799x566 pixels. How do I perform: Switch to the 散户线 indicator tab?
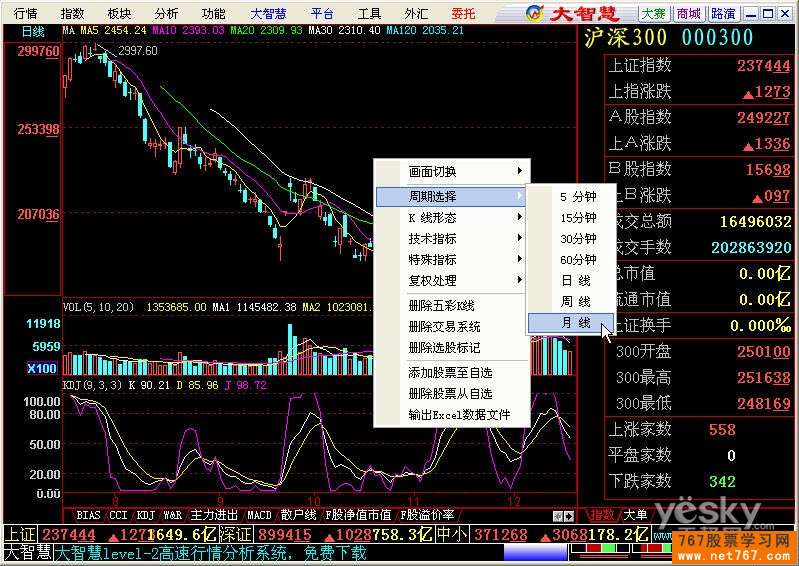point(299,515)
